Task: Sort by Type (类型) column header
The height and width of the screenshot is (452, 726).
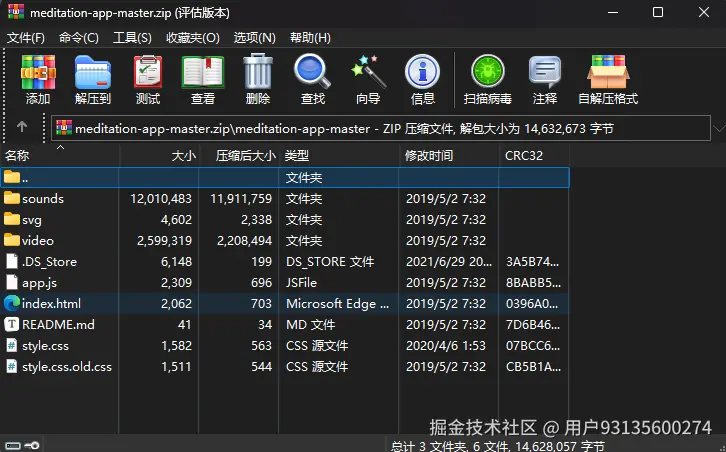Action: 339,155
